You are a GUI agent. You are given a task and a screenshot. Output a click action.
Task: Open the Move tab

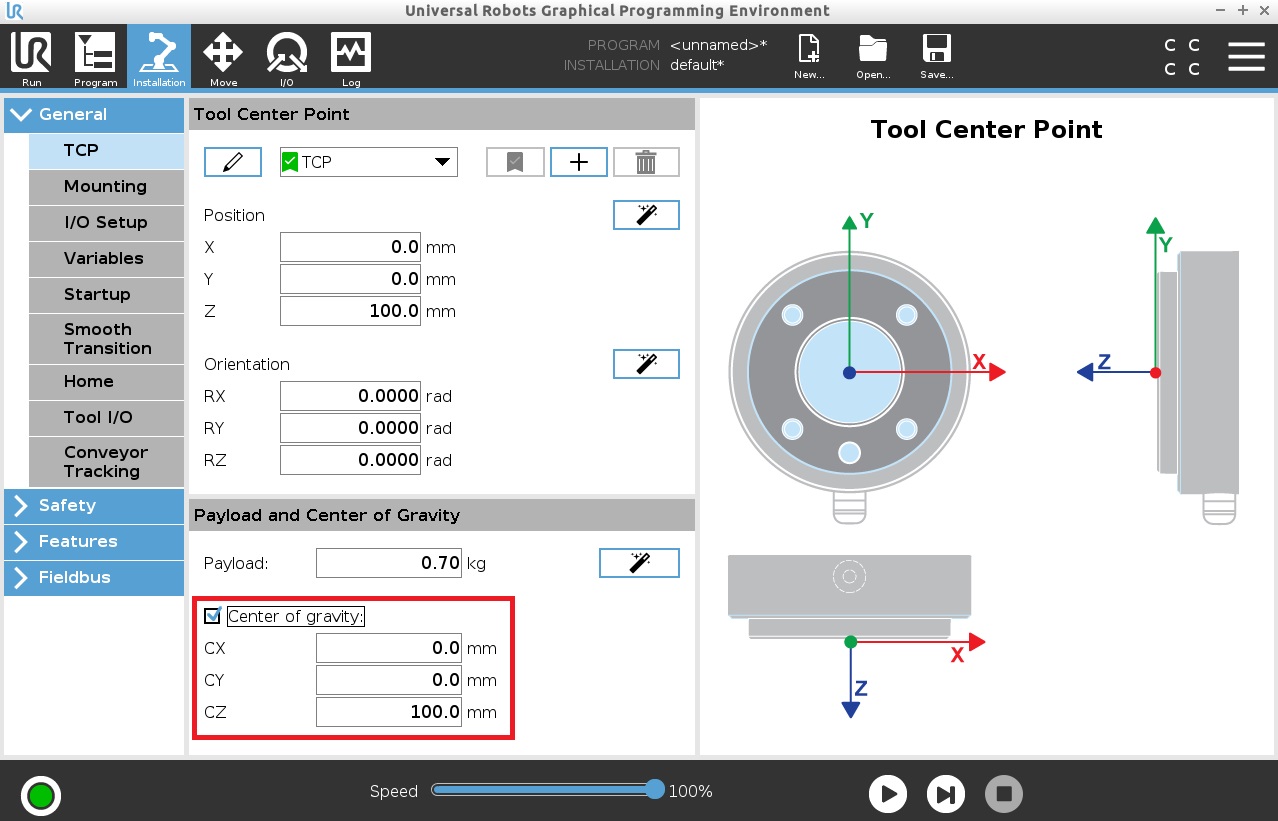point(223,58)
